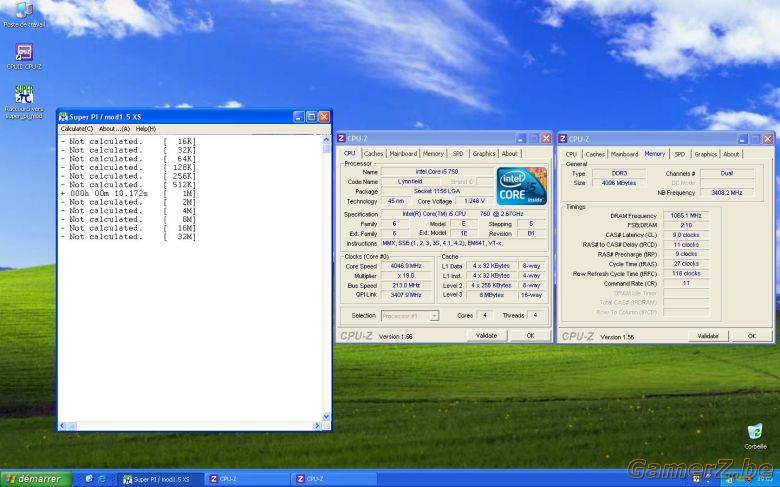Image resolution: width=780 pixels, height=487 pixels.
Task: Click Super PI vertical scrollbar down arrow
Action: (x=327, y=416)
